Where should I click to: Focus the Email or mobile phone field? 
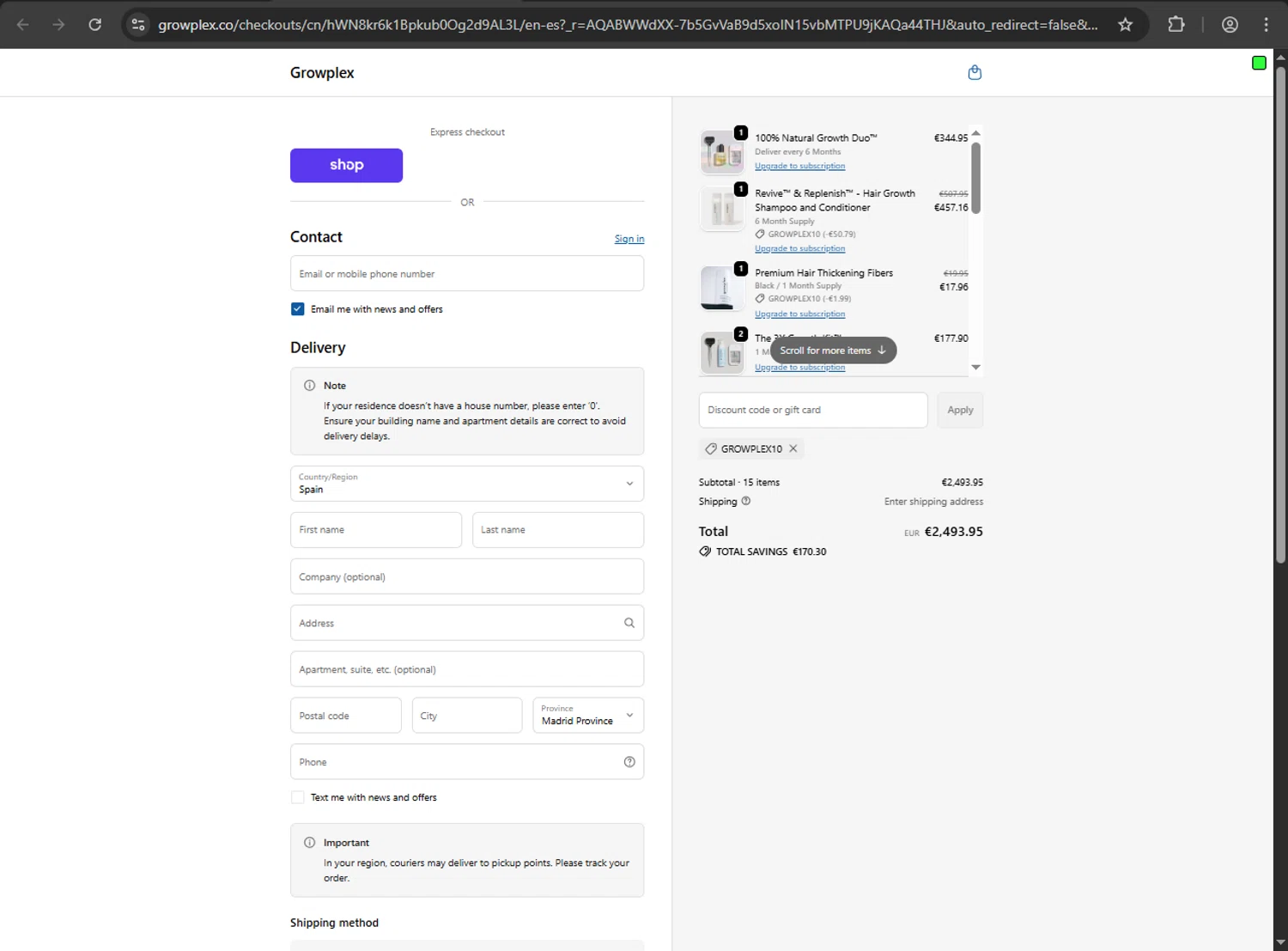pyautogui.click(x=467, y=273)
